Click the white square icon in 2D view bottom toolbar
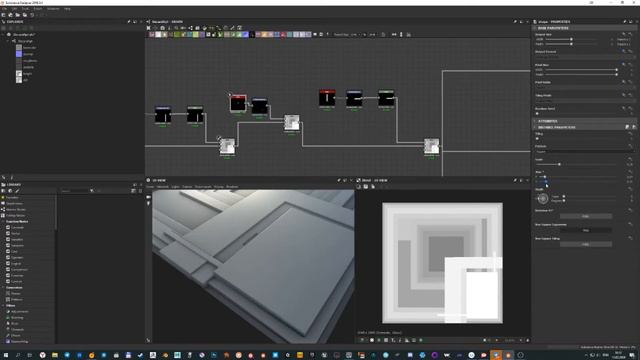This screenshot has height=360, width=640. click(372, 340)
